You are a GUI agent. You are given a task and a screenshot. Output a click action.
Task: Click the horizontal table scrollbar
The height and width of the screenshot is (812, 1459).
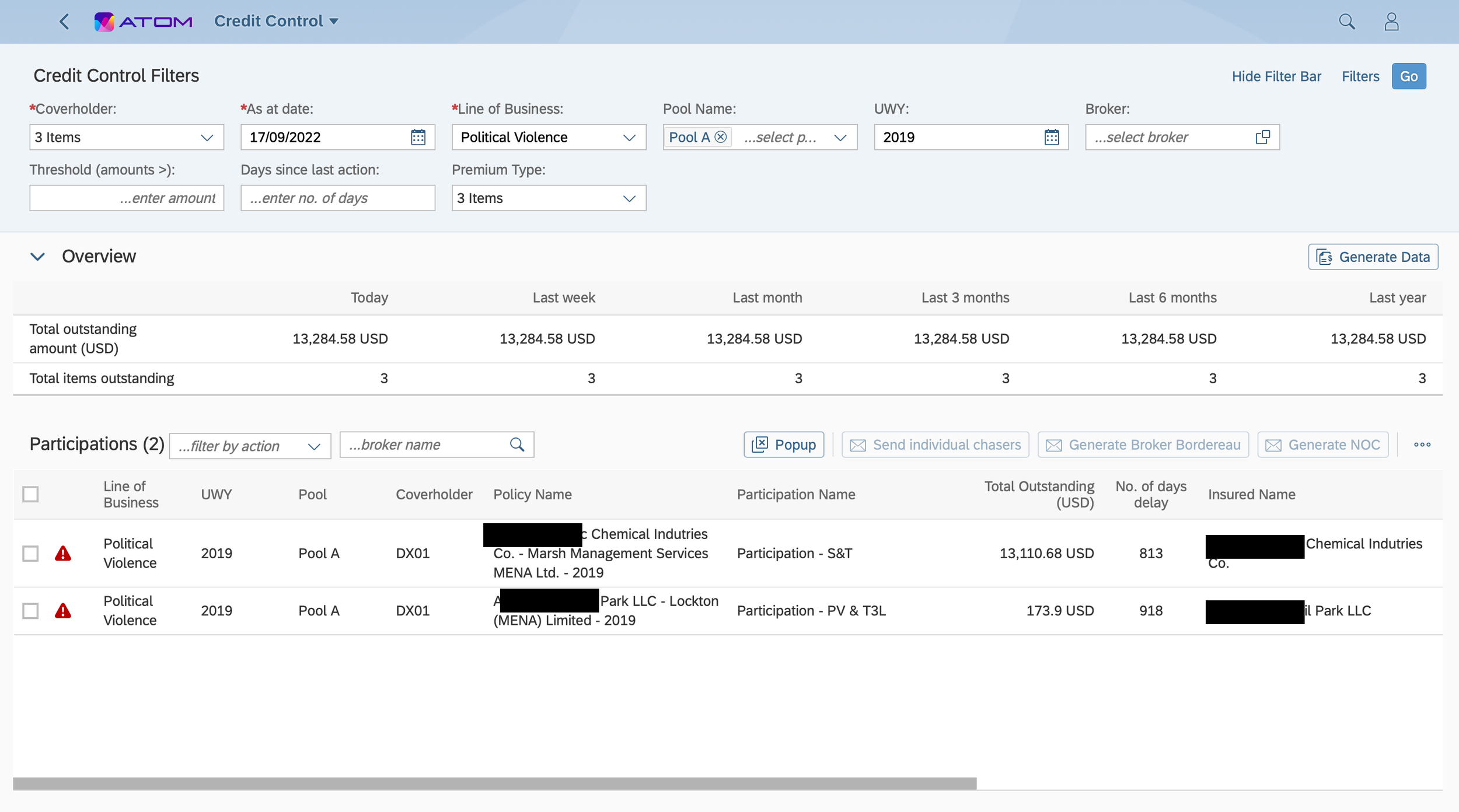pos(494,783)
